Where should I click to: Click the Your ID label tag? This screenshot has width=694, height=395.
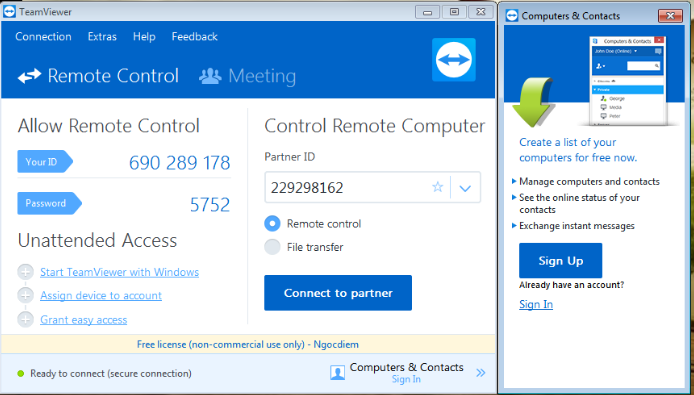pyautogui.click(x=45, y=162)
